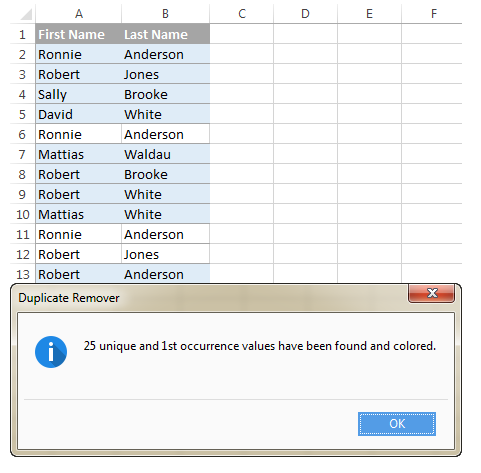Select cell containing Waldau

166,154
